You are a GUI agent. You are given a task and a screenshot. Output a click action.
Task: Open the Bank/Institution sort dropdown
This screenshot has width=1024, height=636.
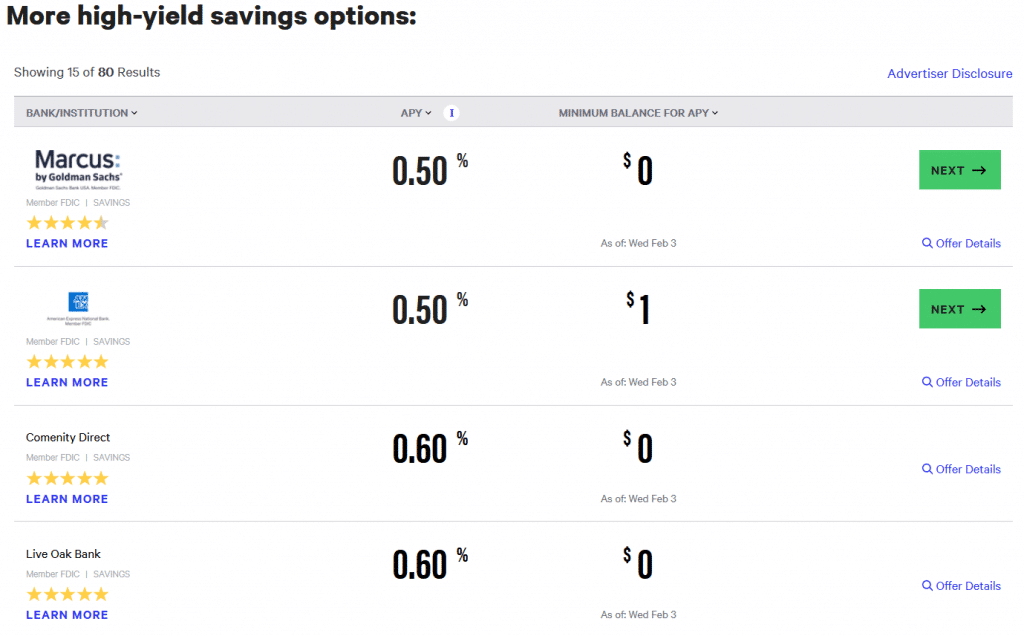coord(81,113)
